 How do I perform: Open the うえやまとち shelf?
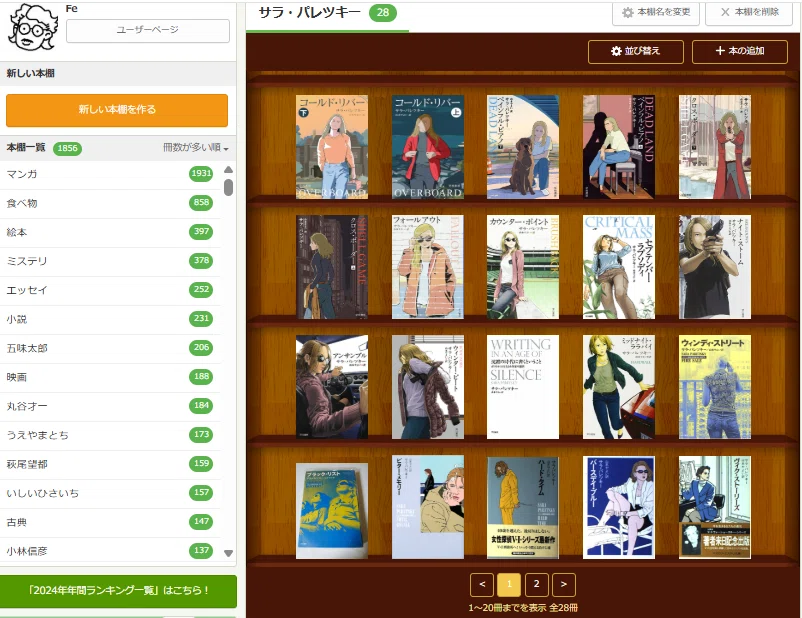point(110,435)
